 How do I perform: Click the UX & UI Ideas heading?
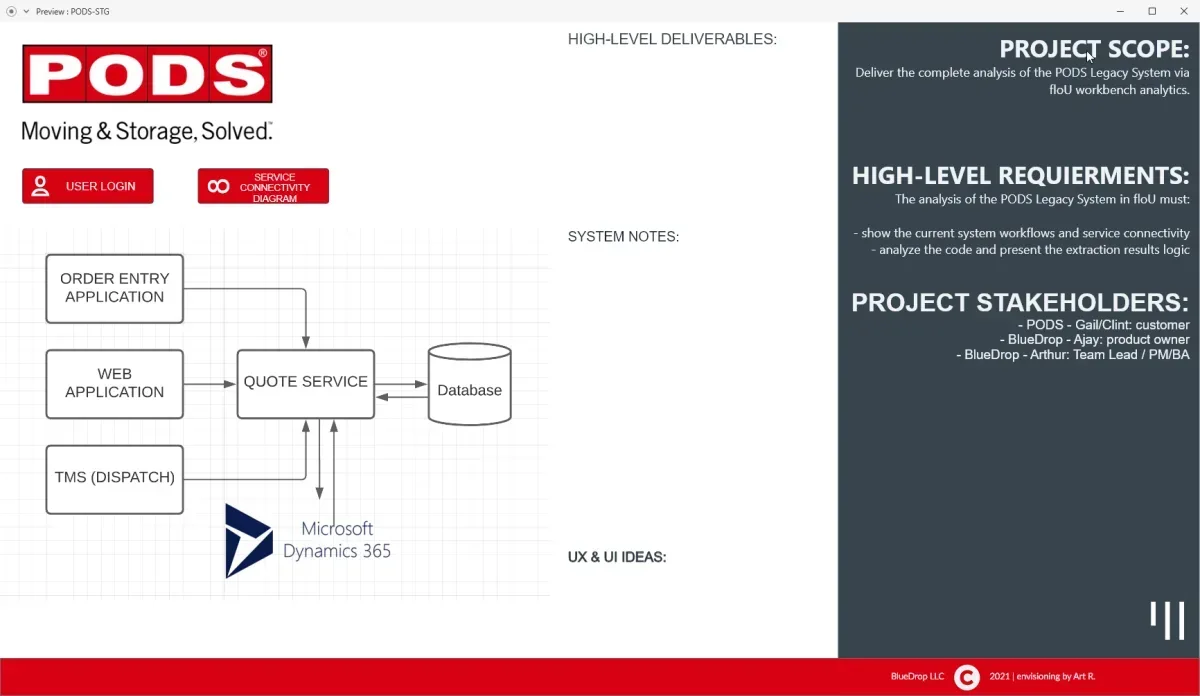click(617, 557)
